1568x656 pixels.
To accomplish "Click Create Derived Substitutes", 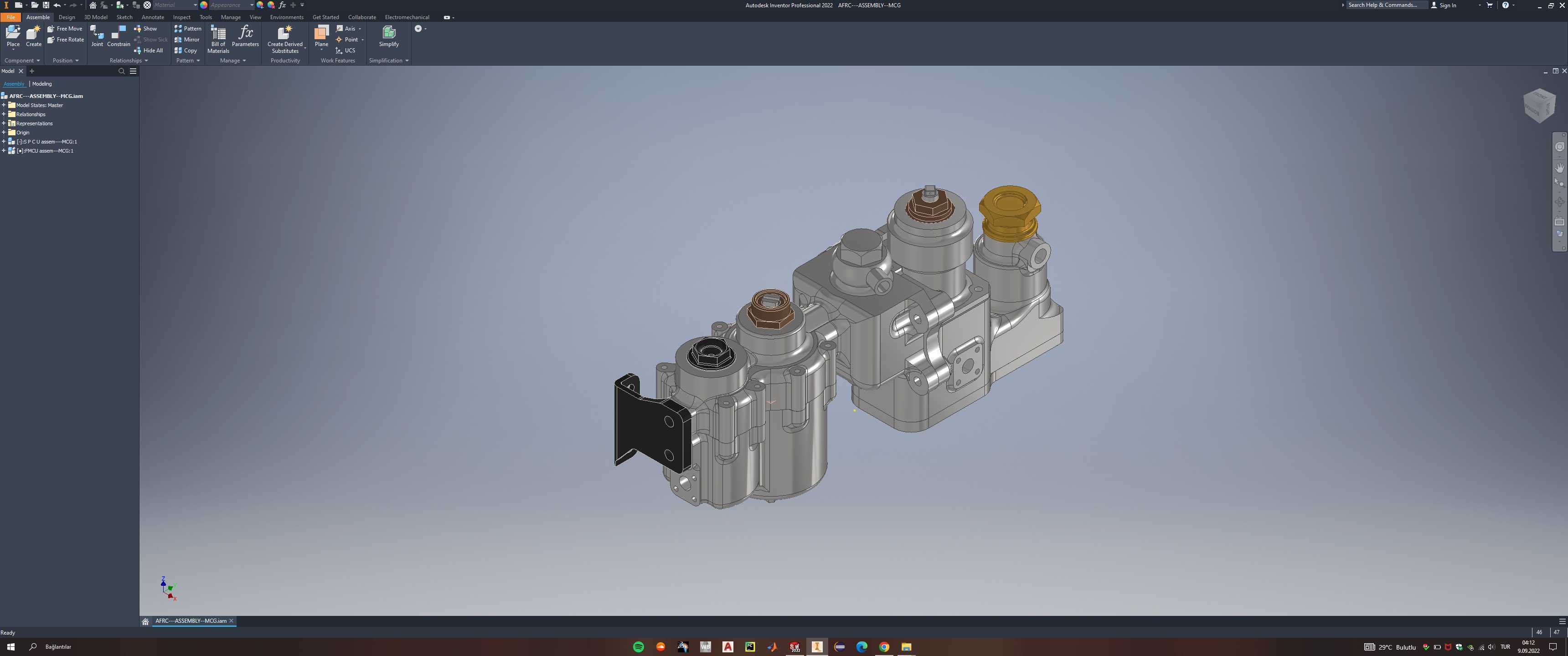I will tap(285, 39).
